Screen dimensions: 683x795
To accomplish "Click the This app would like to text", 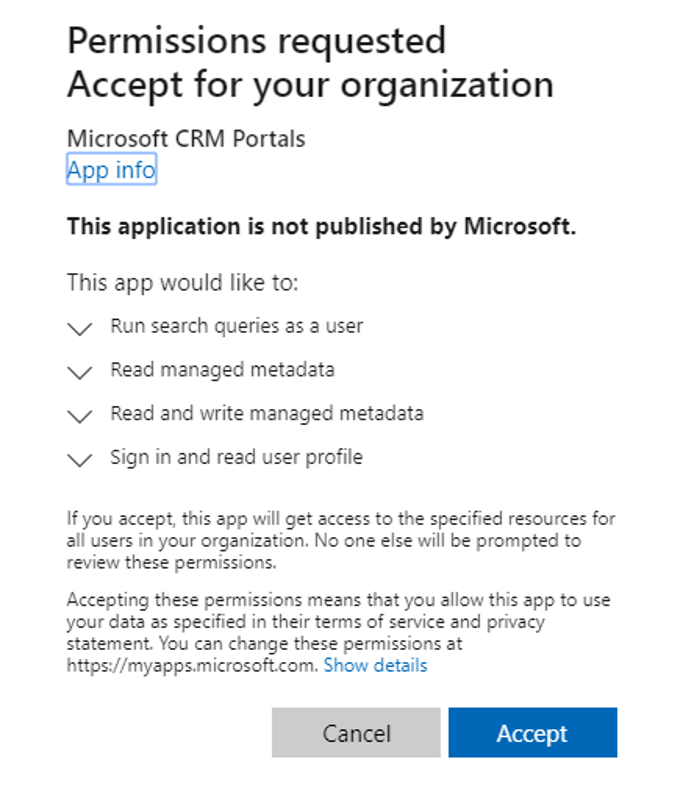I will [183, 283].
